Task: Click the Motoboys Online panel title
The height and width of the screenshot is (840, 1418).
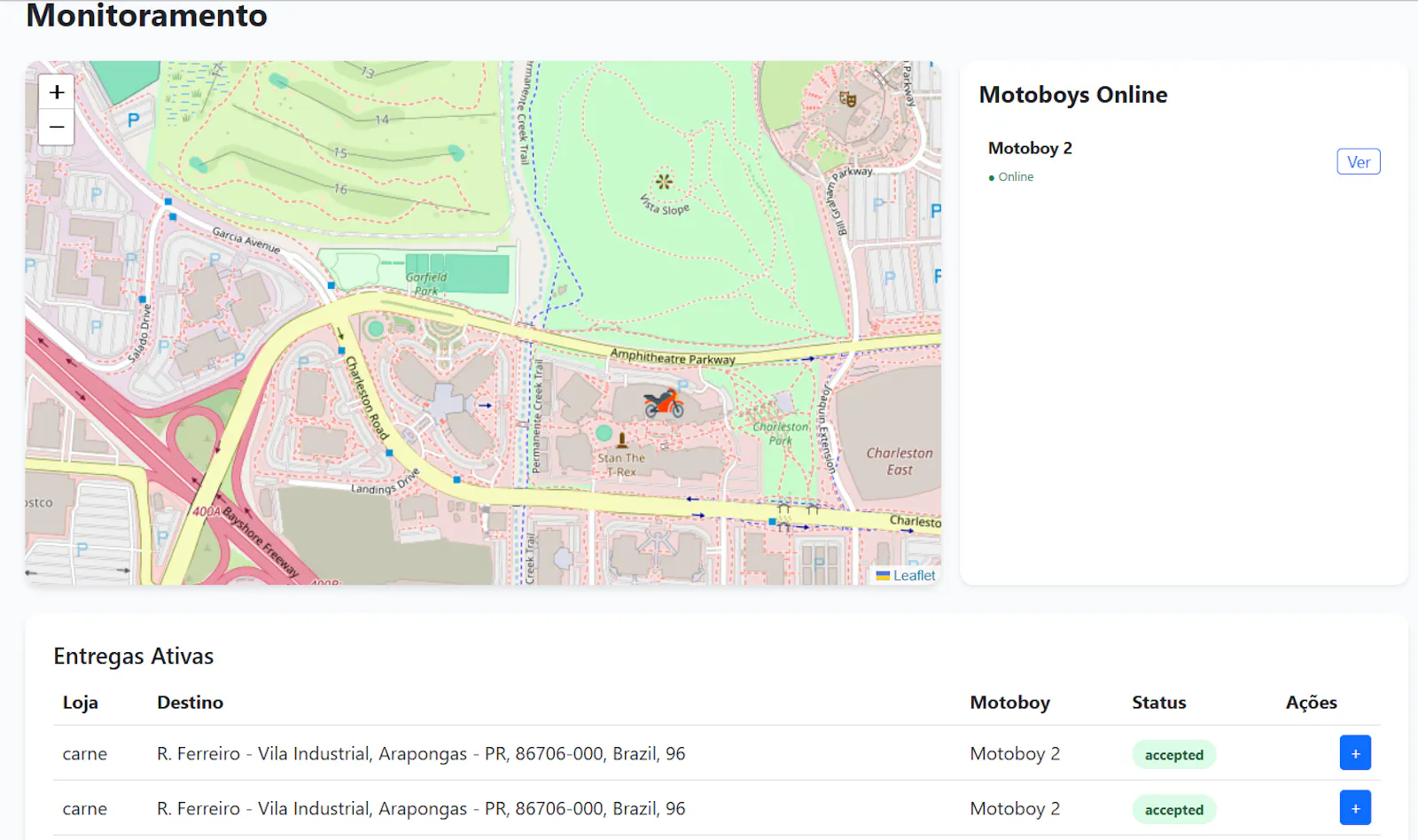Action: (1072, 95)
